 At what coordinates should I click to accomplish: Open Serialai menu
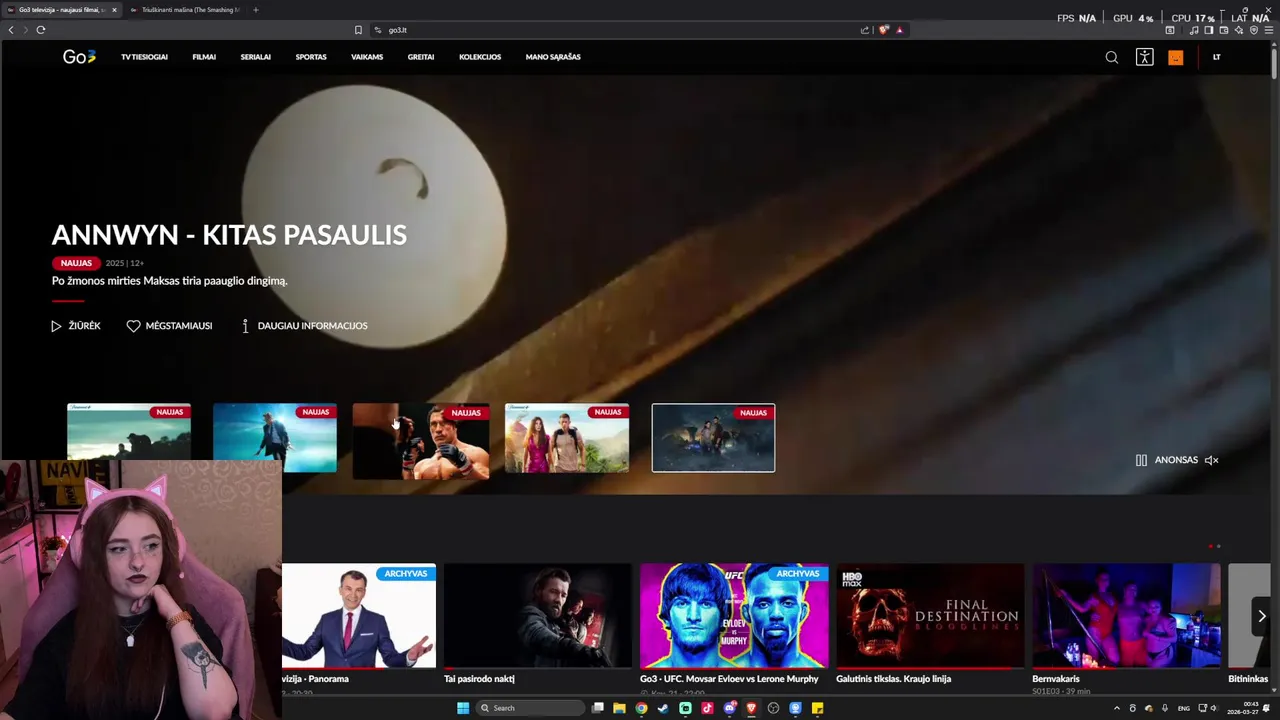point(256,57)
